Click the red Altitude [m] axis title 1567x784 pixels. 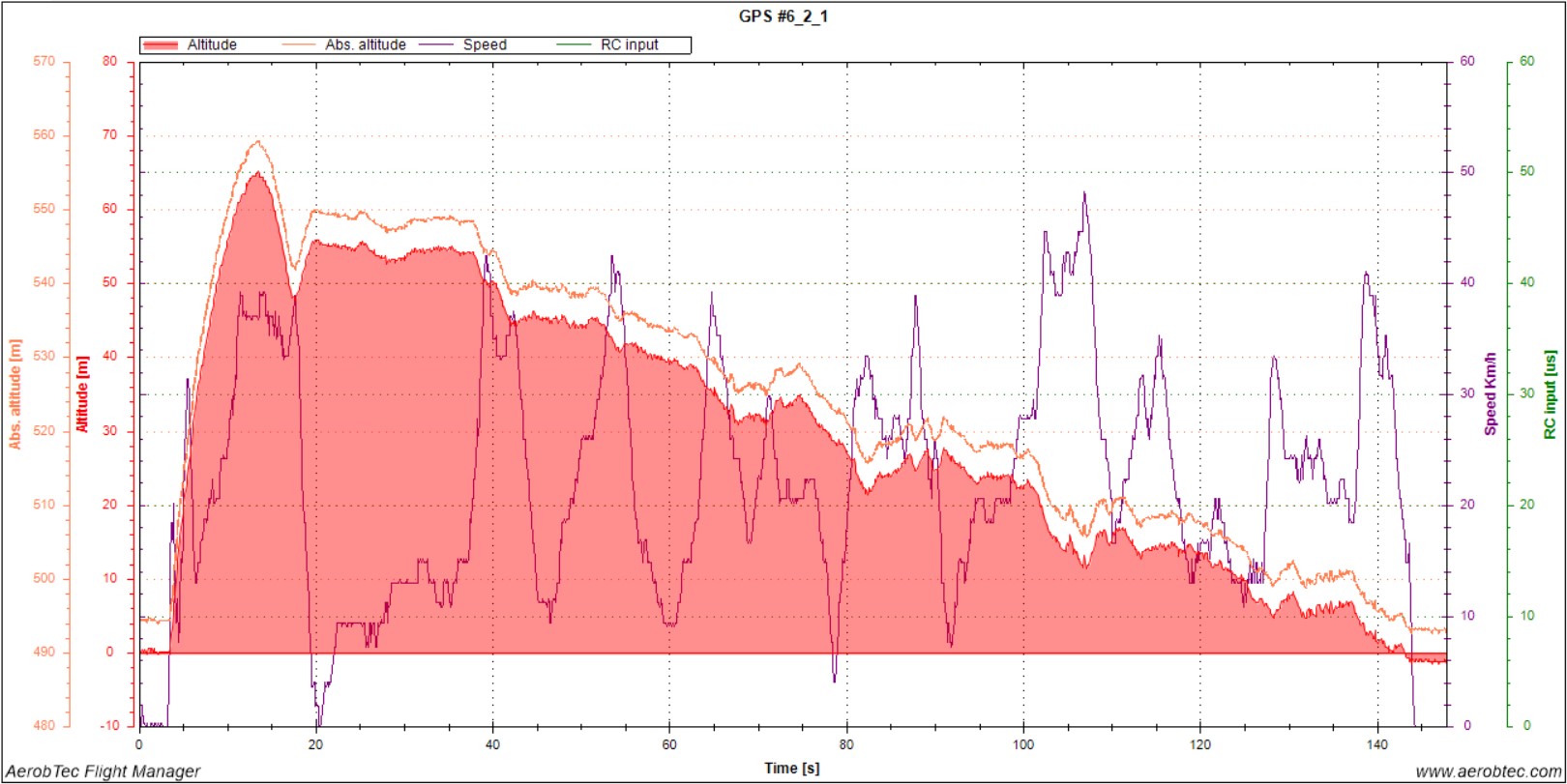point(82,394)
